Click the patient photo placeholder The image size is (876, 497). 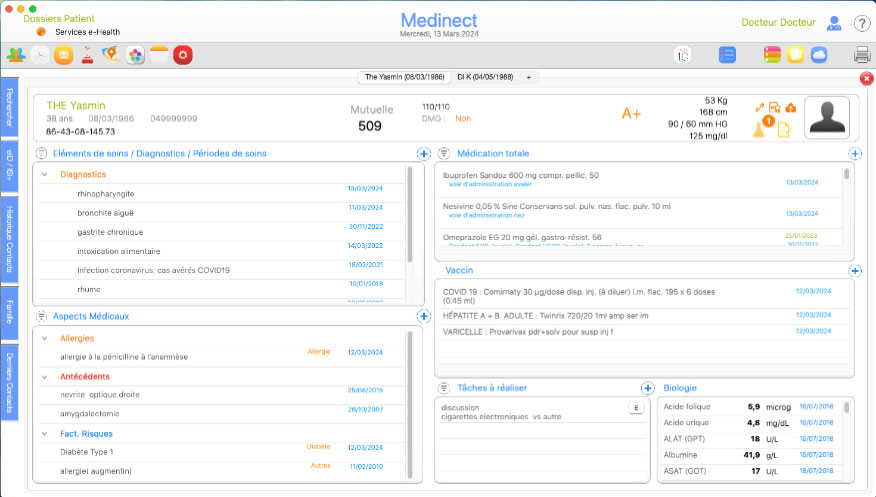827,117
